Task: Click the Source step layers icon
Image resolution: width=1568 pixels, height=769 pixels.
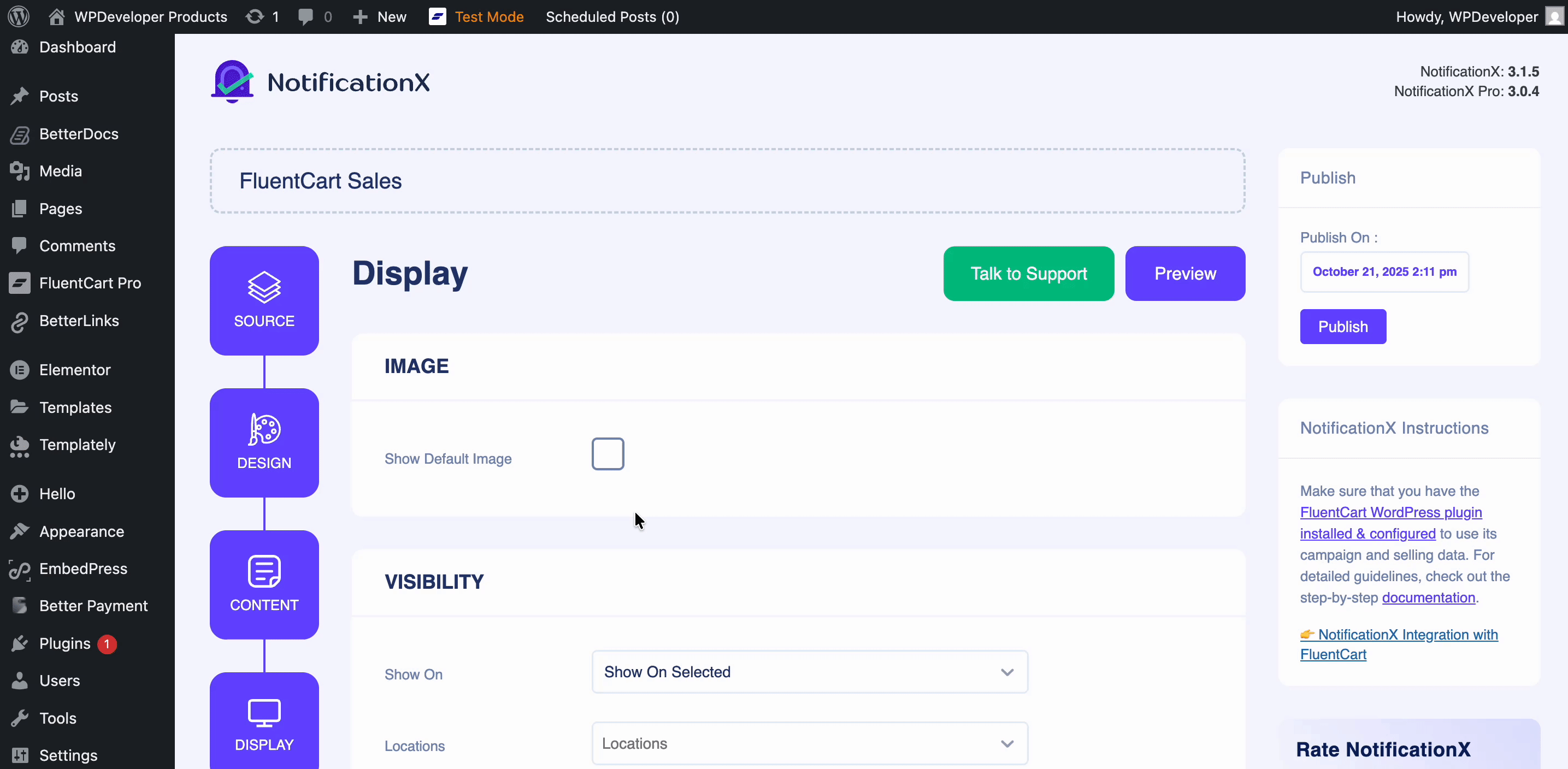Action: tap(264, 287)
